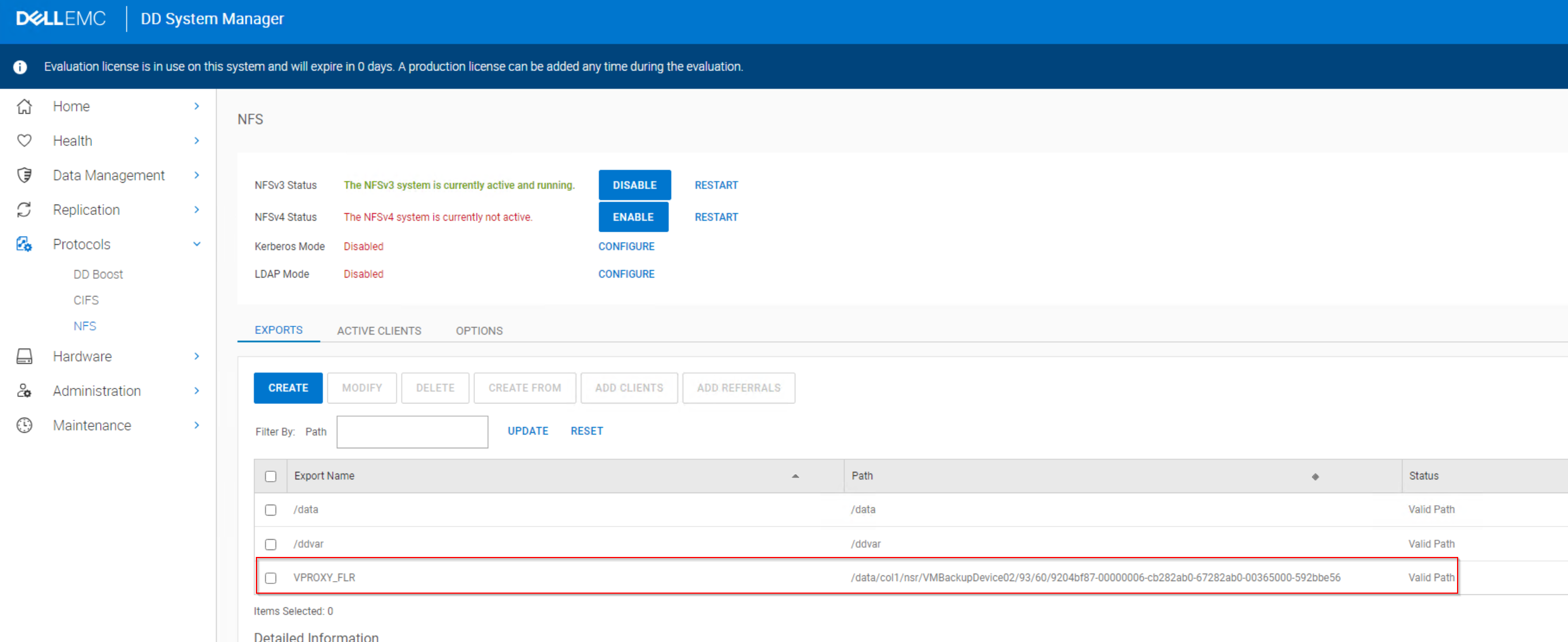Click Configure link for Kerberos Mode
The image size is (1568, 642).
pyautogui.click(x=626, y=247)
